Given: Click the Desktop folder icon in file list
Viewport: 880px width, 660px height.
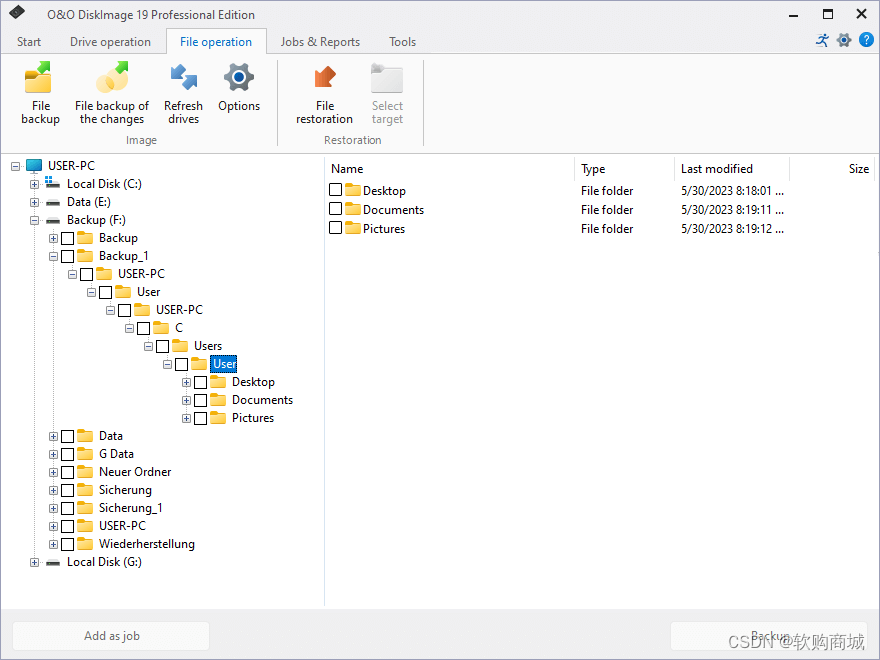Looking at the screenshot, I should coord(353,190).
